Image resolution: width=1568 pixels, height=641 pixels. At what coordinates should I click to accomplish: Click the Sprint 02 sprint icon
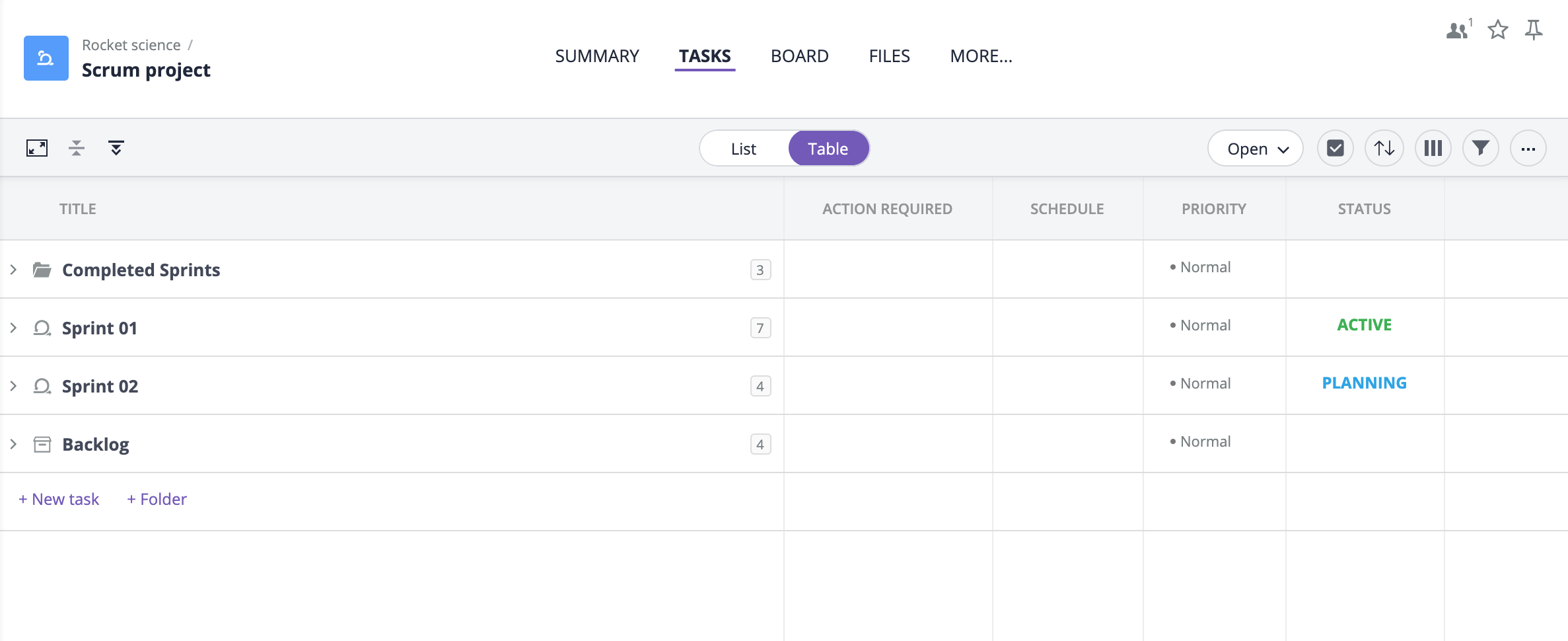click(42, 386)
